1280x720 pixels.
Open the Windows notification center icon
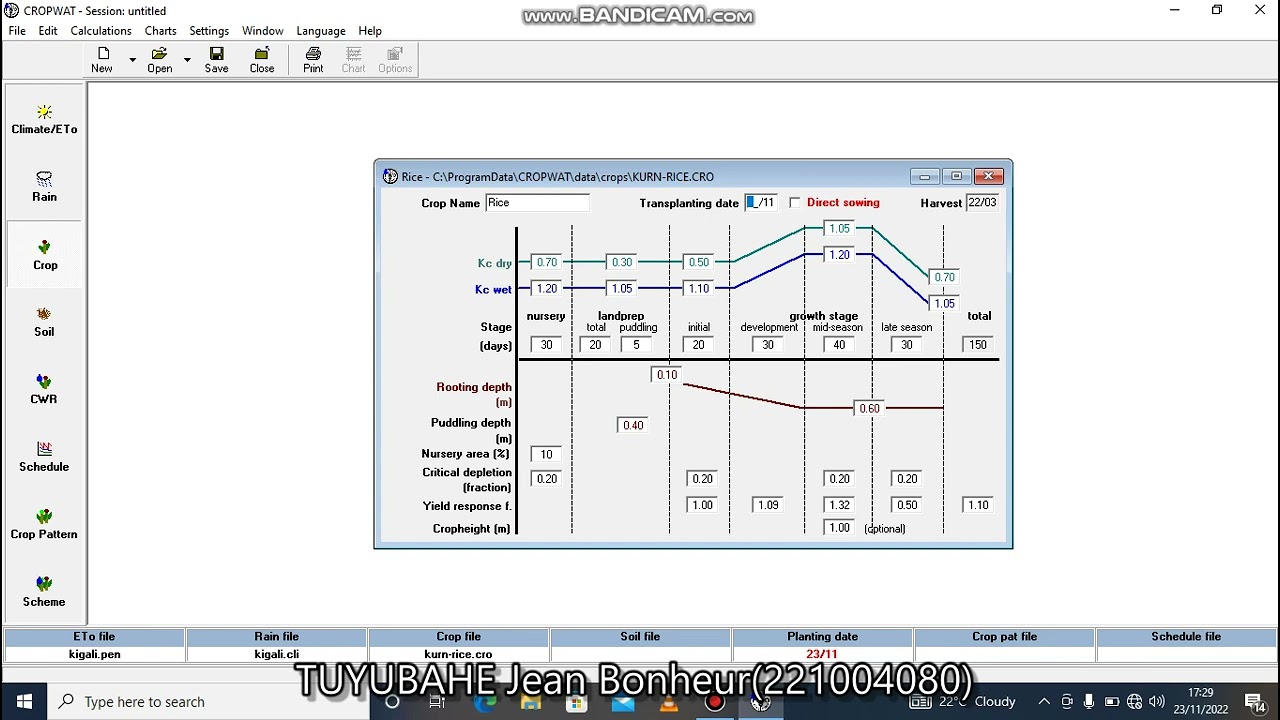click(1254, 702)
